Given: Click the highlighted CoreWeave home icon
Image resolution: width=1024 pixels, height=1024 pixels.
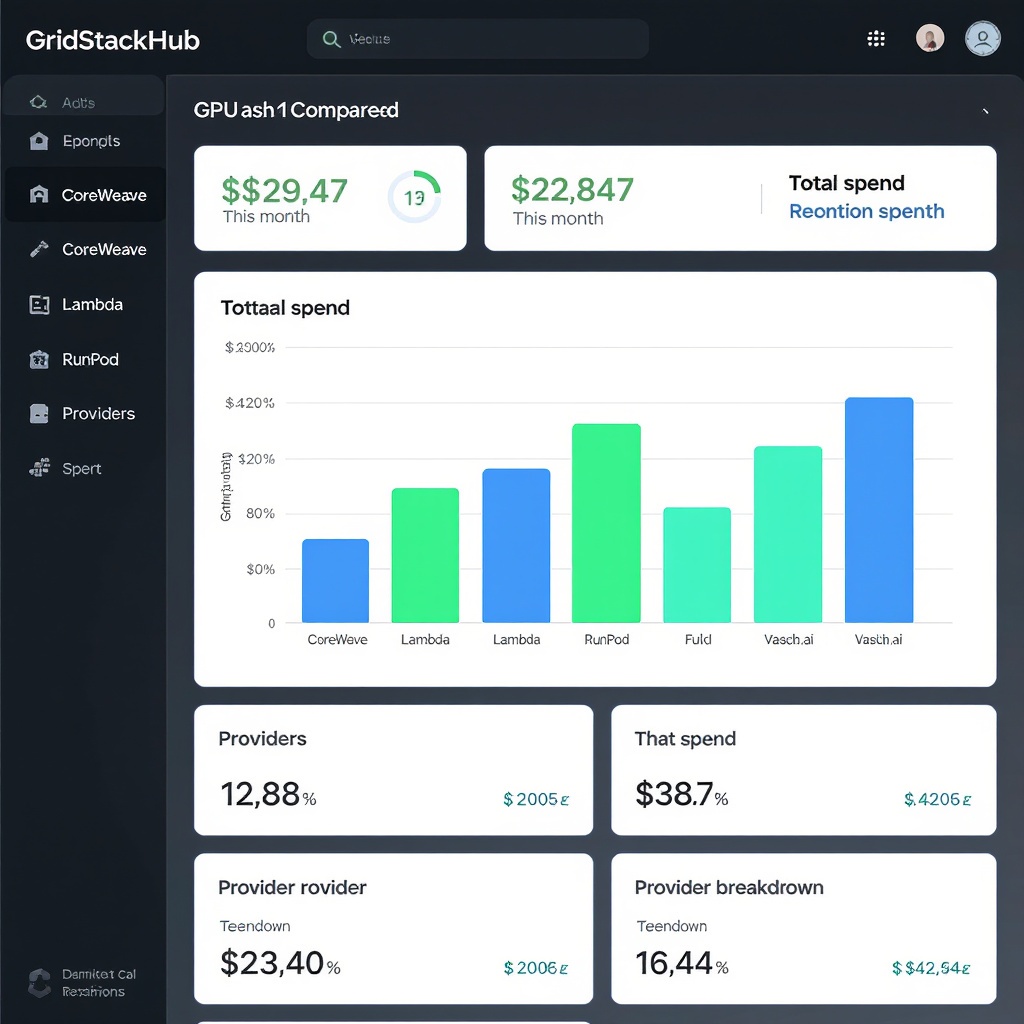Looking at the screenshot, I should coord(39,194).
